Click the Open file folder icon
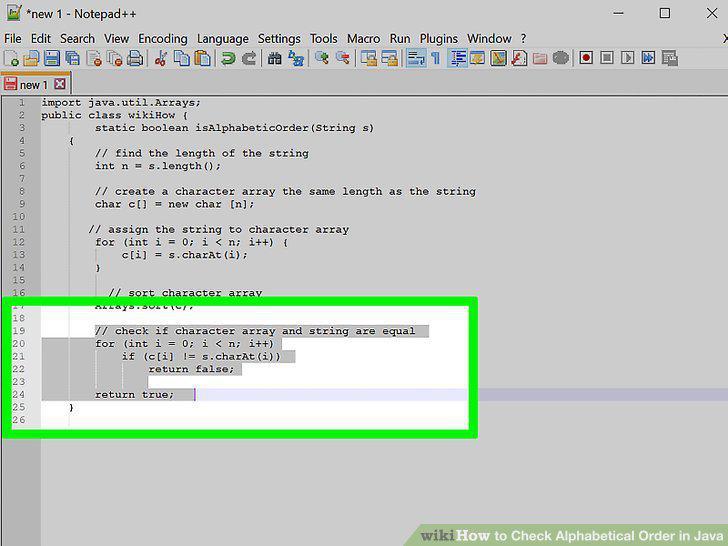Image resolution: width=728 pixels, height=546 pixels. tap(31, 58)
